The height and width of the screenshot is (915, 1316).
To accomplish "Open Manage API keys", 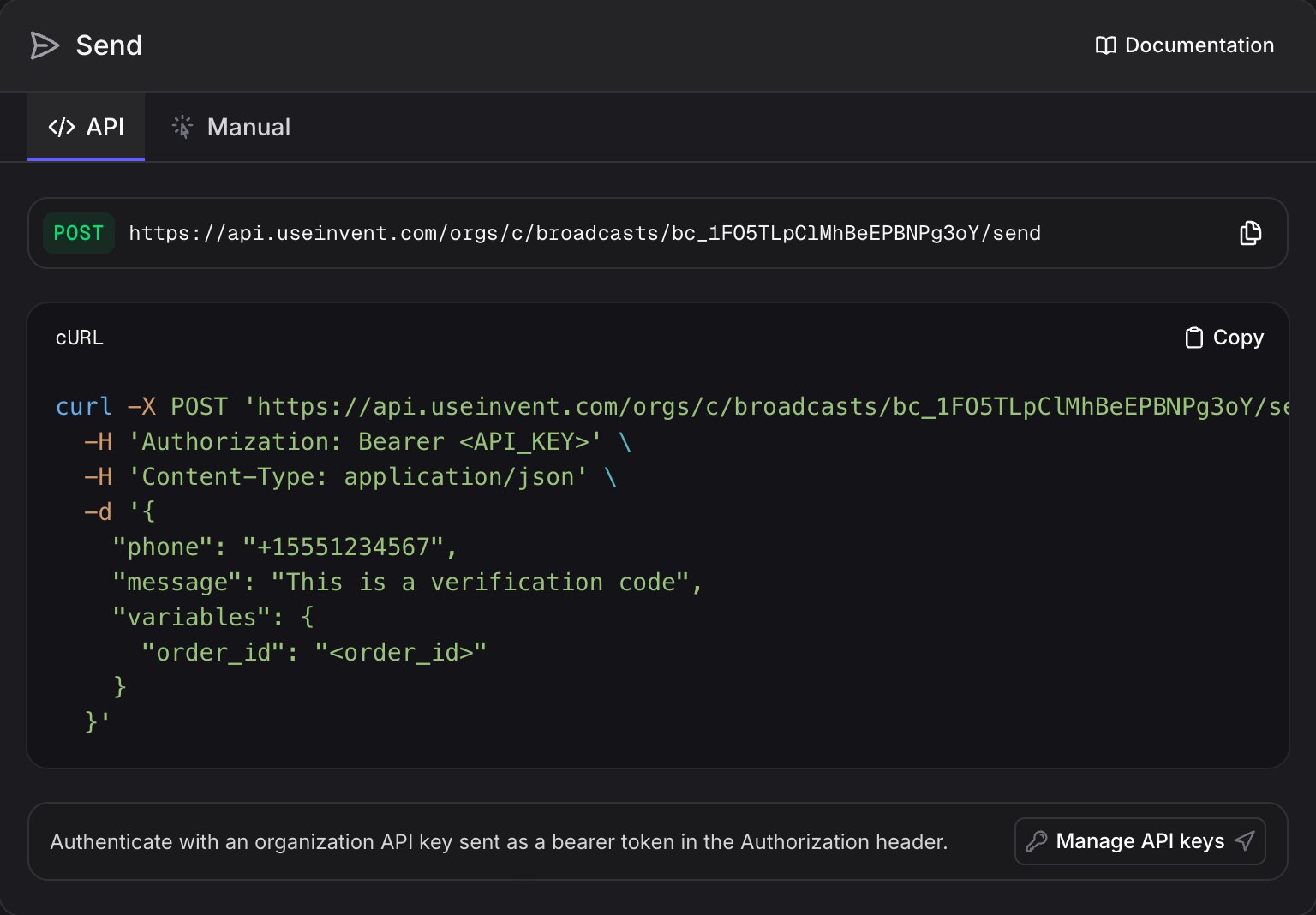I will click(1140, 841).
